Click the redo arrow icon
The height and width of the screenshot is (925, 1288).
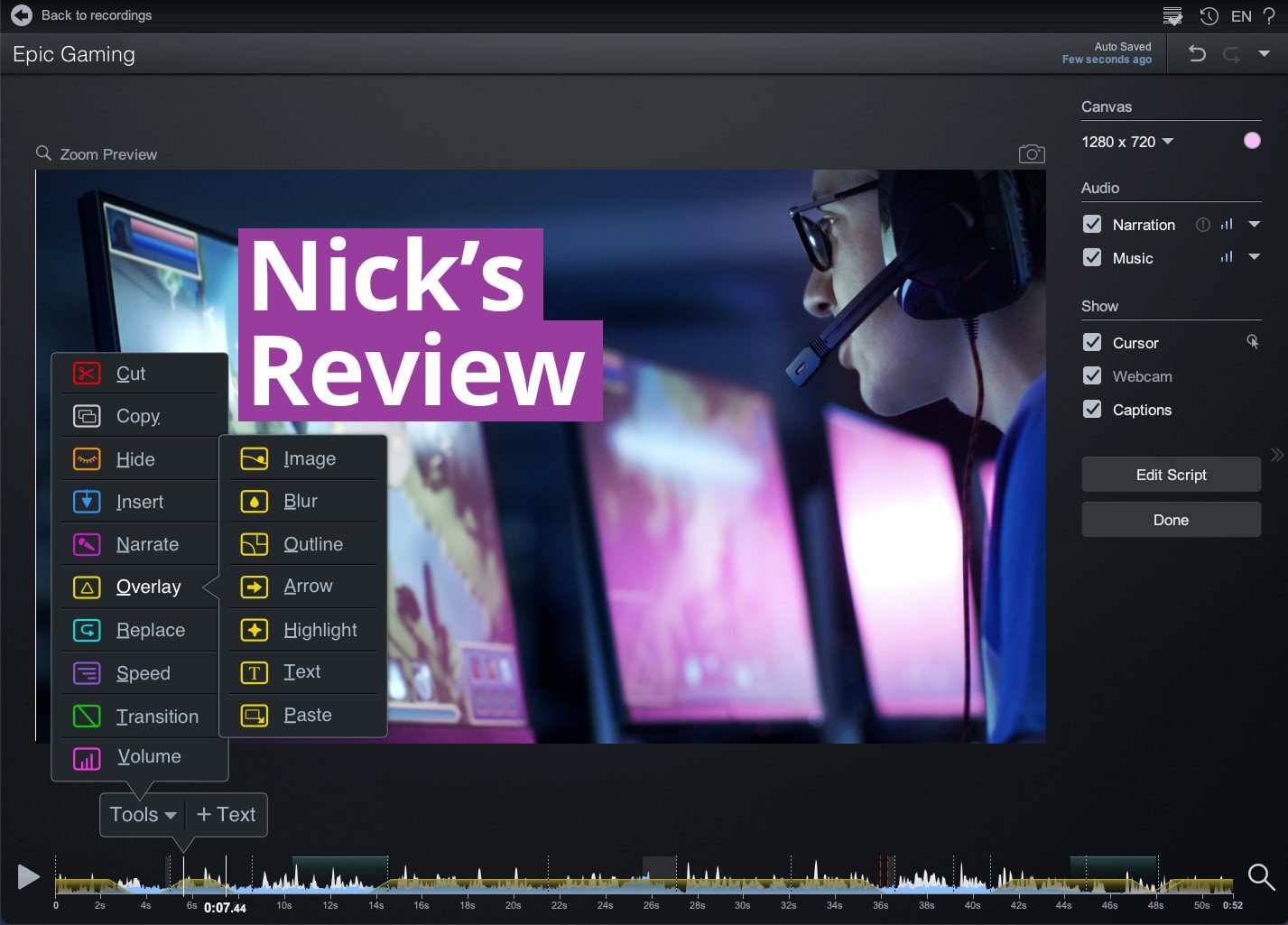(x=1231, y=54)
